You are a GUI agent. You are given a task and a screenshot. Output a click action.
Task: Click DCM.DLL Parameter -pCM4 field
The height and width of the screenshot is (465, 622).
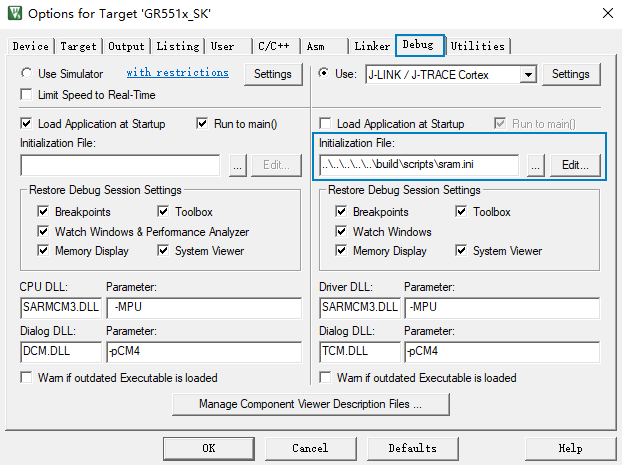204,352
